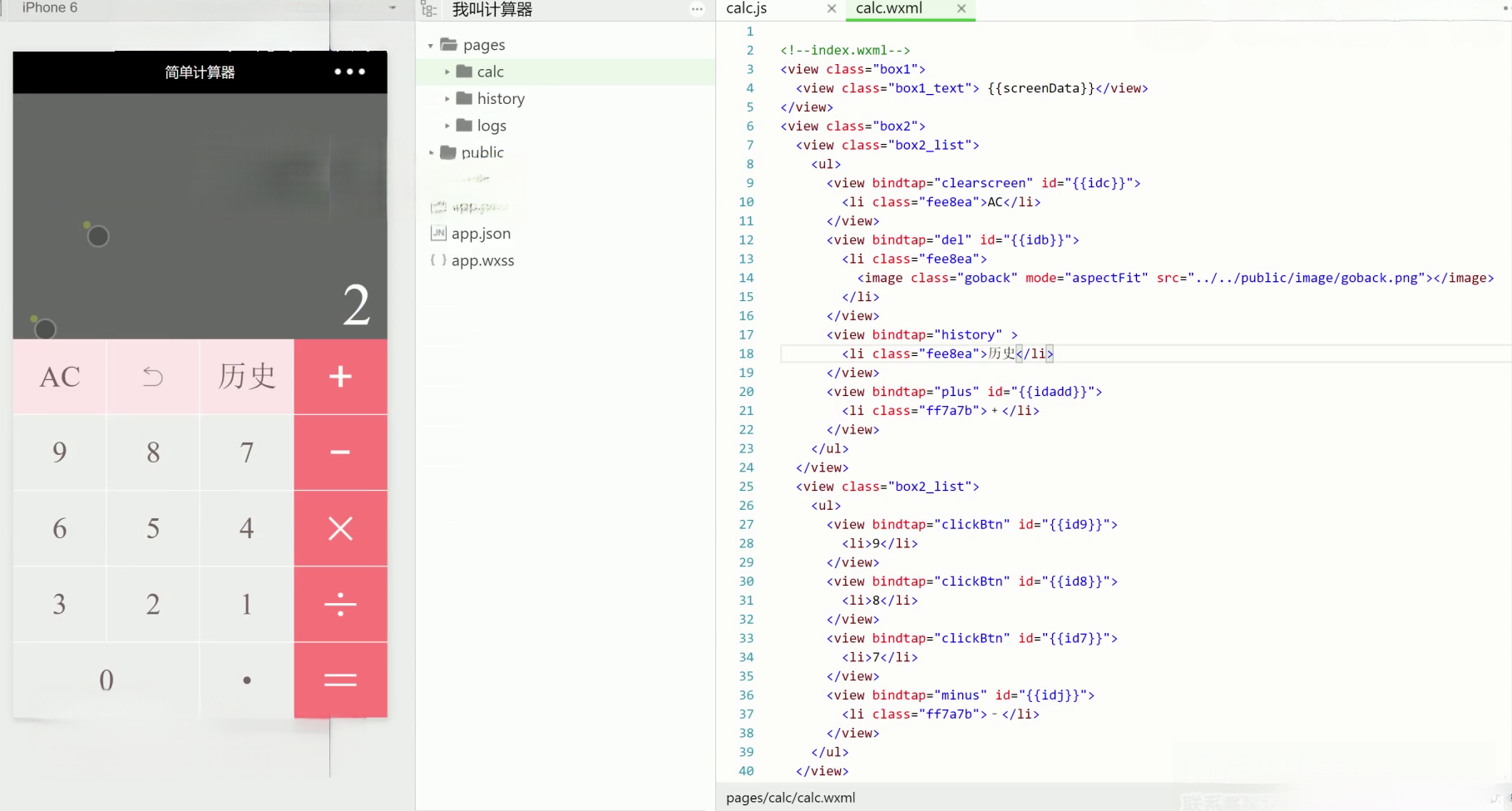Select the history folder icon
Screen dimensions: 1512x811
[x=464, y=98]
